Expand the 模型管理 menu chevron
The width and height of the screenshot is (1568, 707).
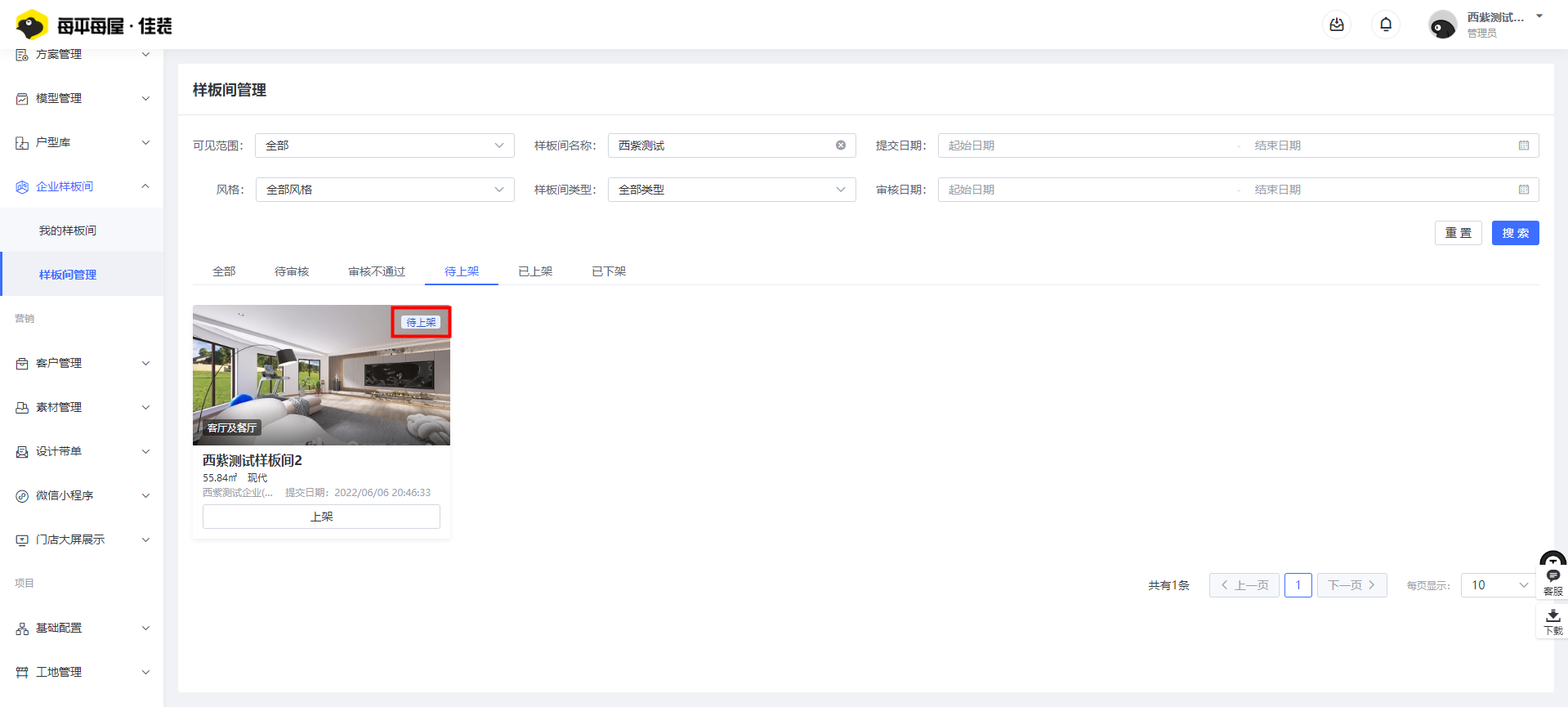pos(145,99)
